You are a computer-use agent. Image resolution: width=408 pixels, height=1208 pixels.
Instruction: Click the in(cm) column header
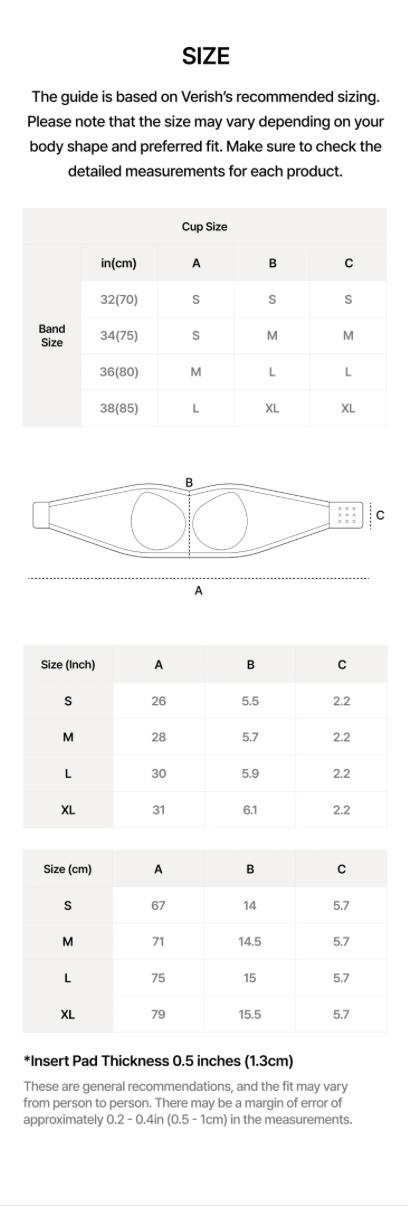click(x=119, y=263)
